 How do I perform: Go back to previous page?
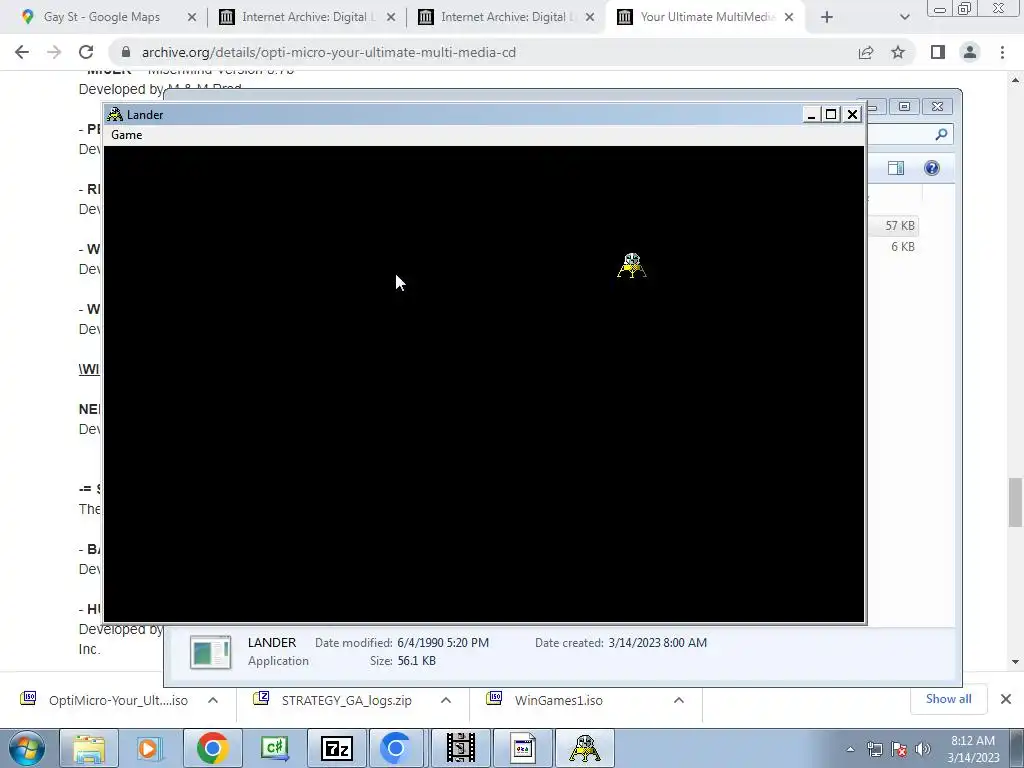22,52
